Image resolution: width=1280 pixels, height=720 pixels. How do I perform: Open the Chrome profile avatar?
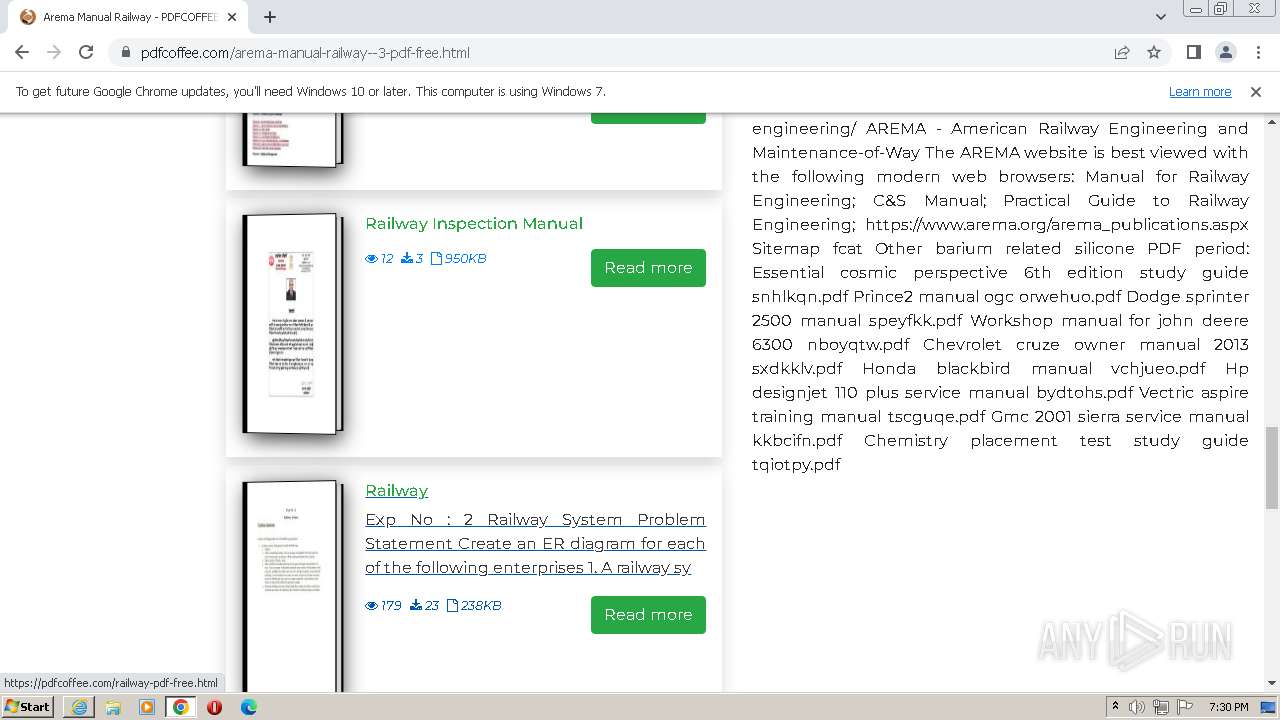1225,53
